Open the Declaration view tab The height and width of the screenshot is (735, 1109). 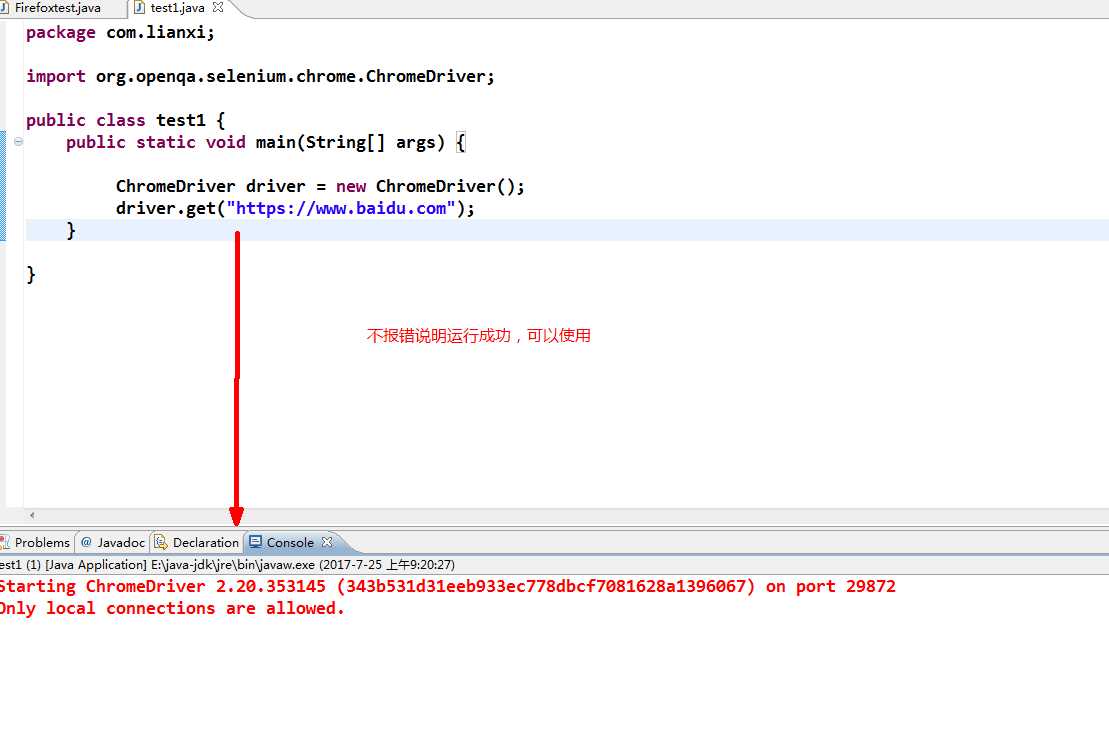(197, 543)
